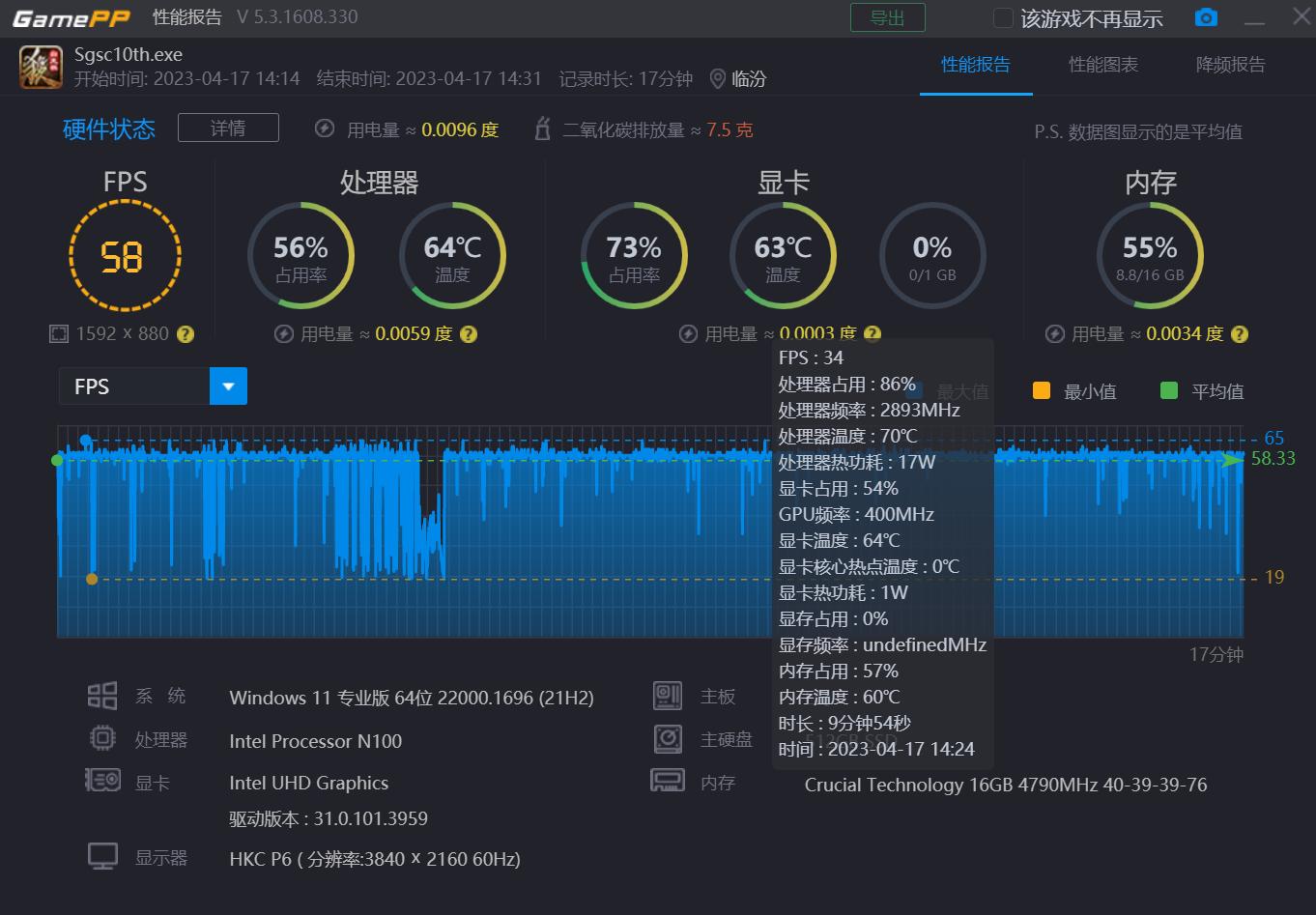Open the FPS metric dropdown
The height and width of the screenshot is (915, 1316).
[x=228, y=386]
